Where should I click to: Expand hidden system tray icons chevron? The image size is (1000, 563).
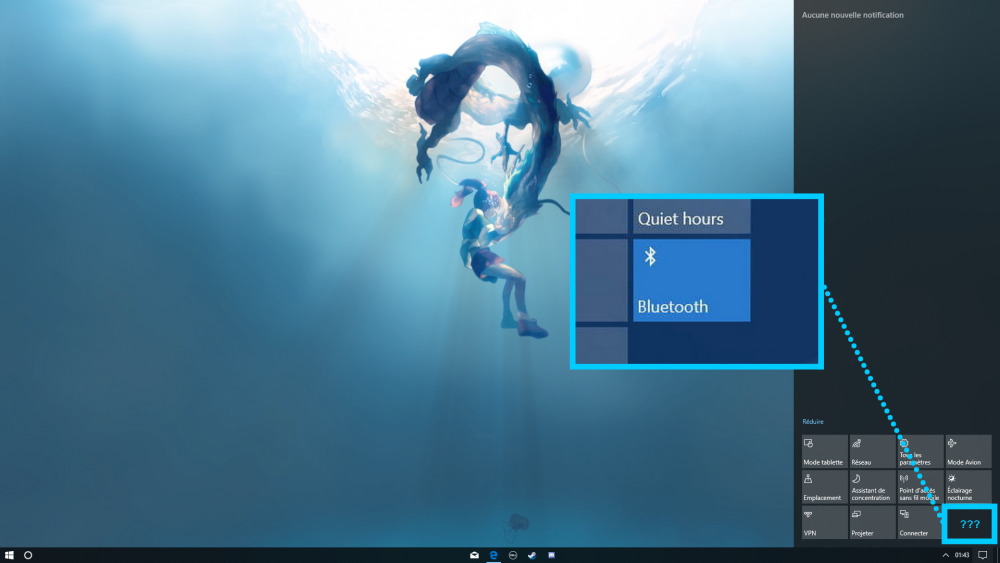point(946,555)
